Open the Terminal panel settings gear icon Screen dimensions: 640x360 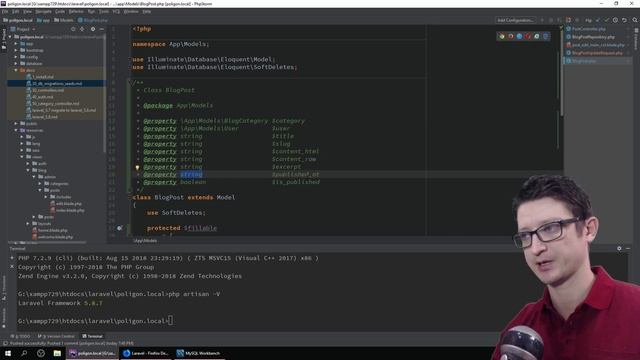(x=619, y=248)
